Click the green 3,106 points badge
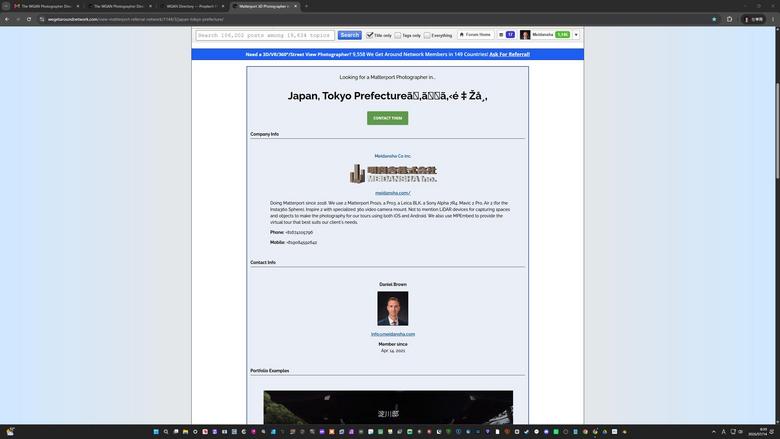 (563, 35)
